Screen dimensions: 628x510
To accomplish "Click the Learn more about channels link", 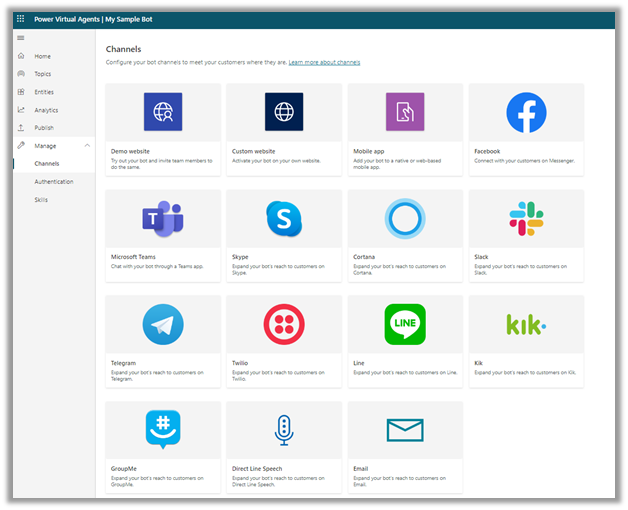I will click(x=324, y=62).
